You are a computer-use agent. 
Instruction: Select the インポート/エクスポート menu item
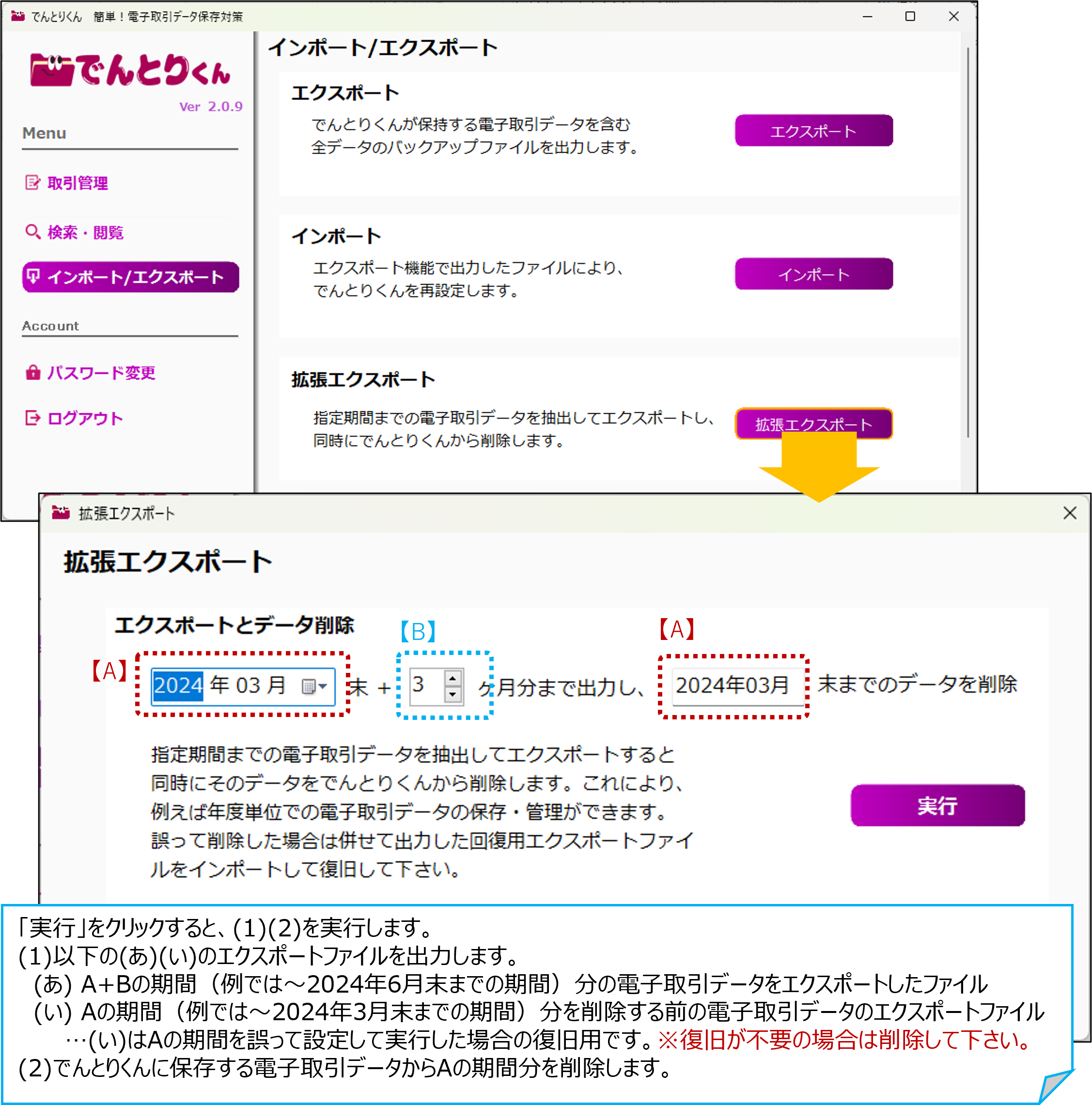click(x=130, y=278)
